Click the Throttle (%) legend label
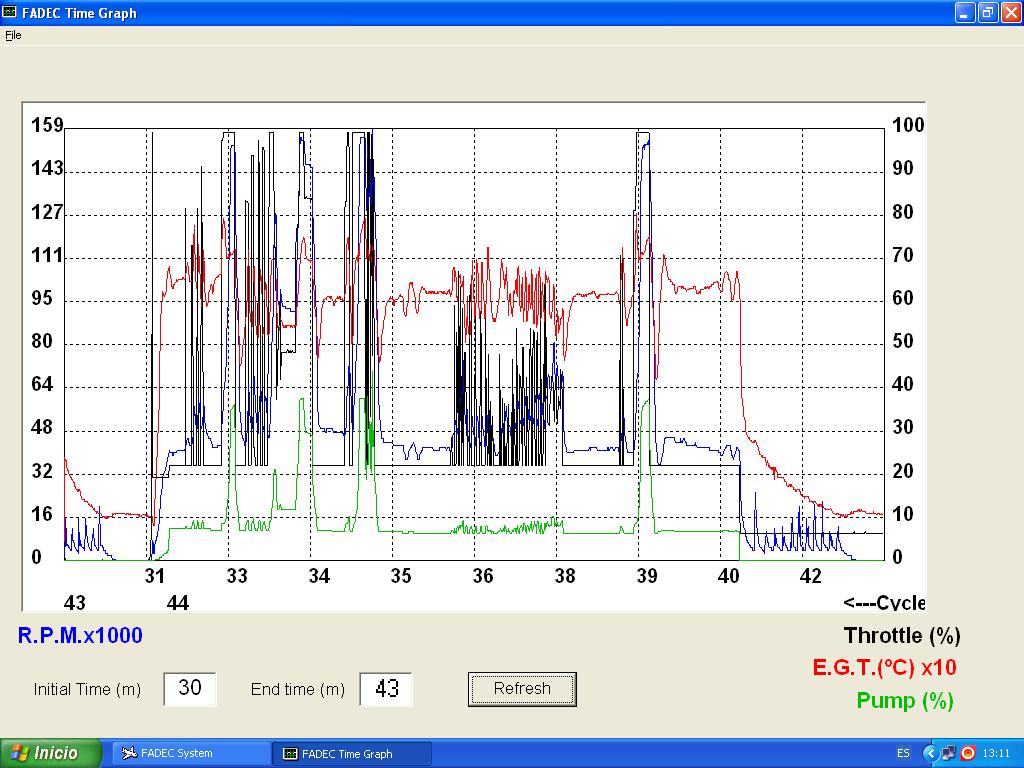The width and height of the screenshot is (1024, 768). click(901, 636)
